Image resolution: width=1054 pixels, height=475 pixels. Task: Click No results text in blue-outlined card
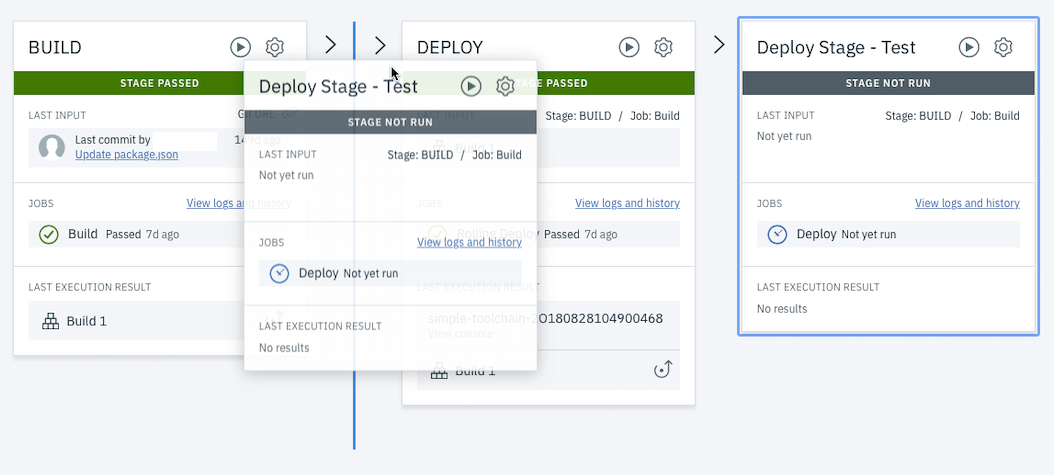[x=782, y=309]
